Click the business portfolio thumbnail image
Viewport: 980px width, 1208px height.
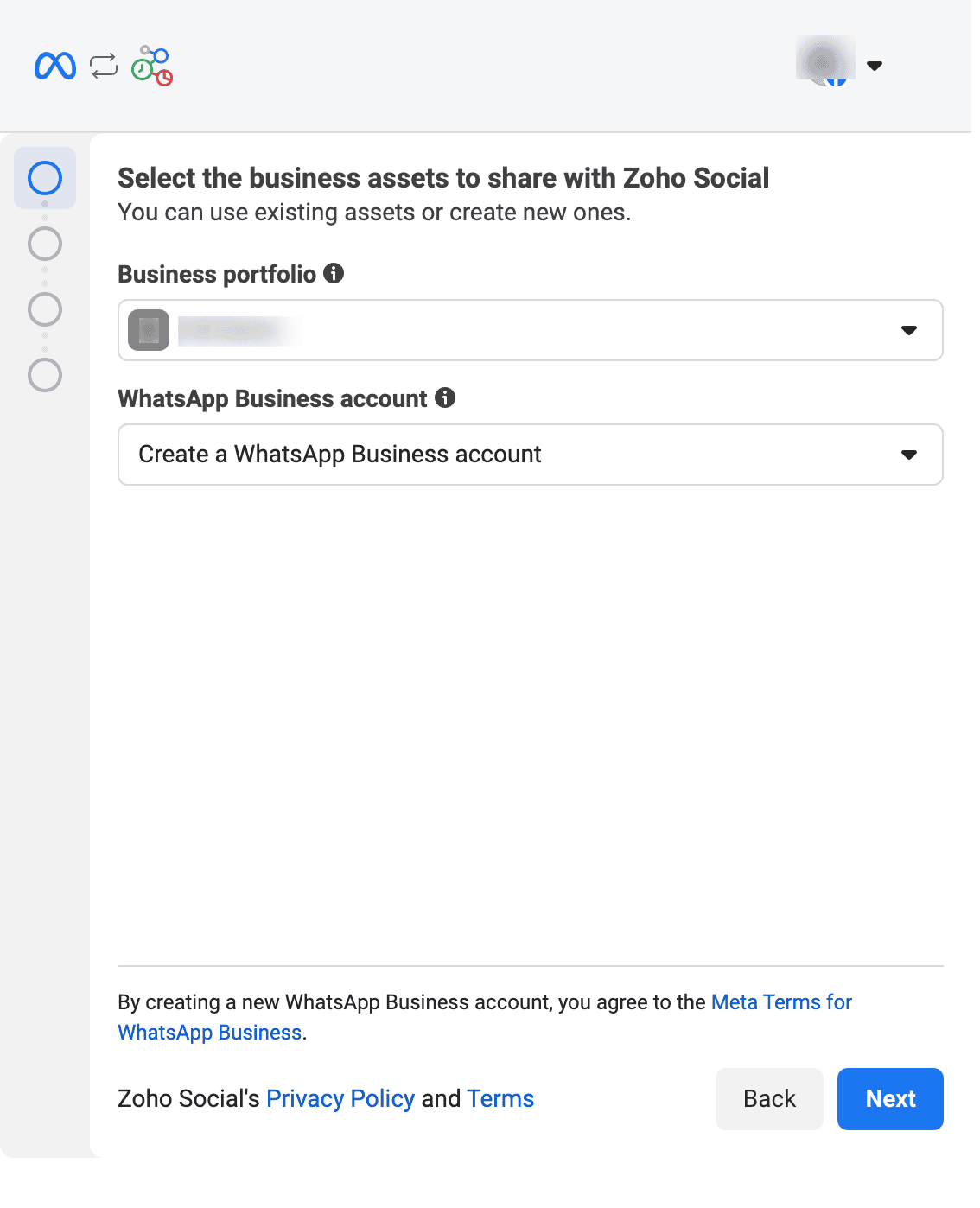149,330
